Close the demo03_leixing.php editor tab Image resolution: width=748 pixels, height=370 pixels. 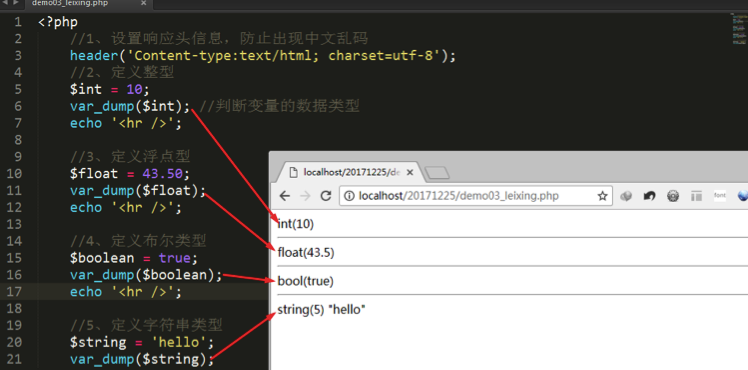(144, 3)
